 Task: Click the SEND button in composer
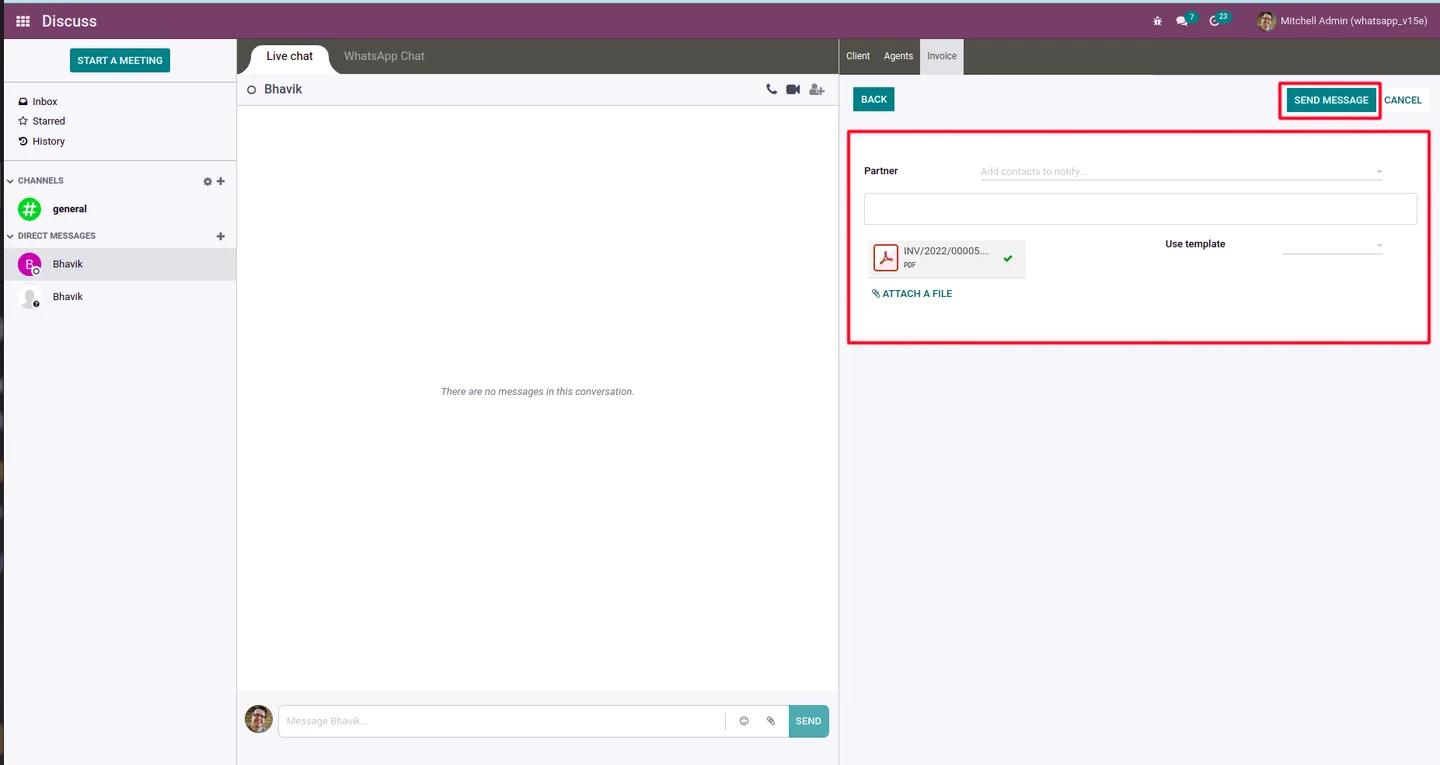(x=808, y=721)
